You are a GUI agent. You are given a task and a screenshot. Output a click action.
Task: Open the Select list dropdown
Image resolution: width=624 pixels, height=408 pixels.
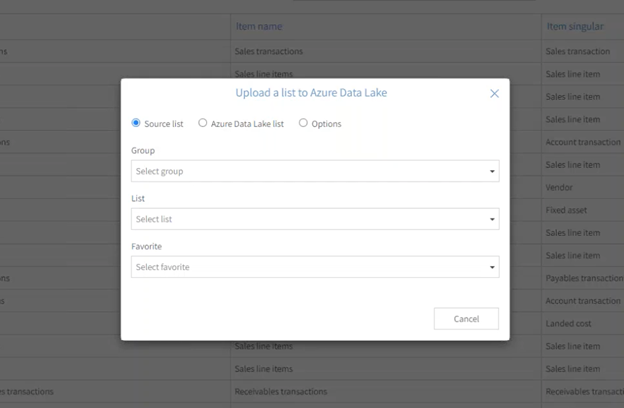pos(315,219)
